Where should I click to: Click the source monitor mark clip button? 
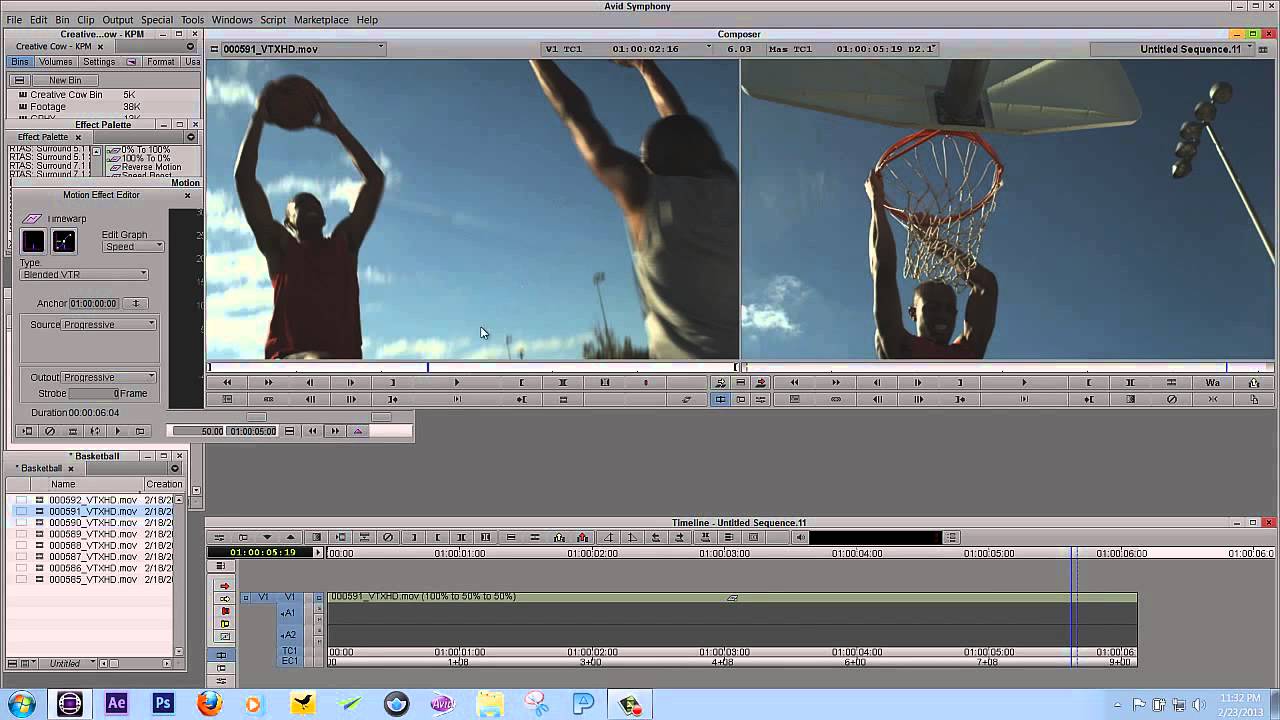(563, 382)
